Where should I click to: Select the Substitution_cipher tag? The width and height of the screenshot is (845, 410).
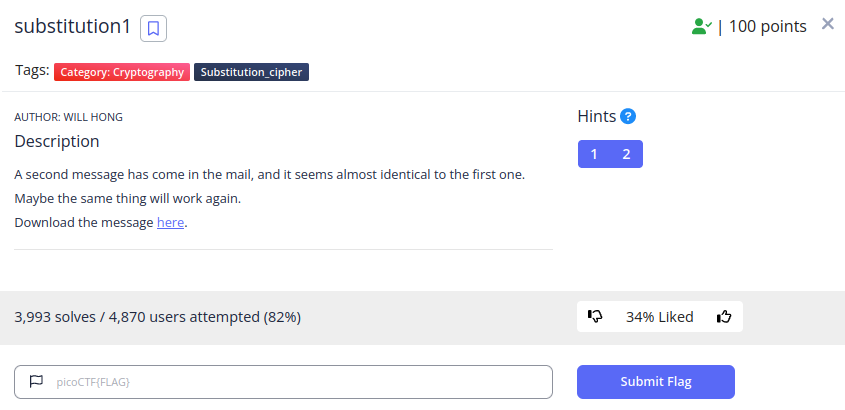[251, 72]
